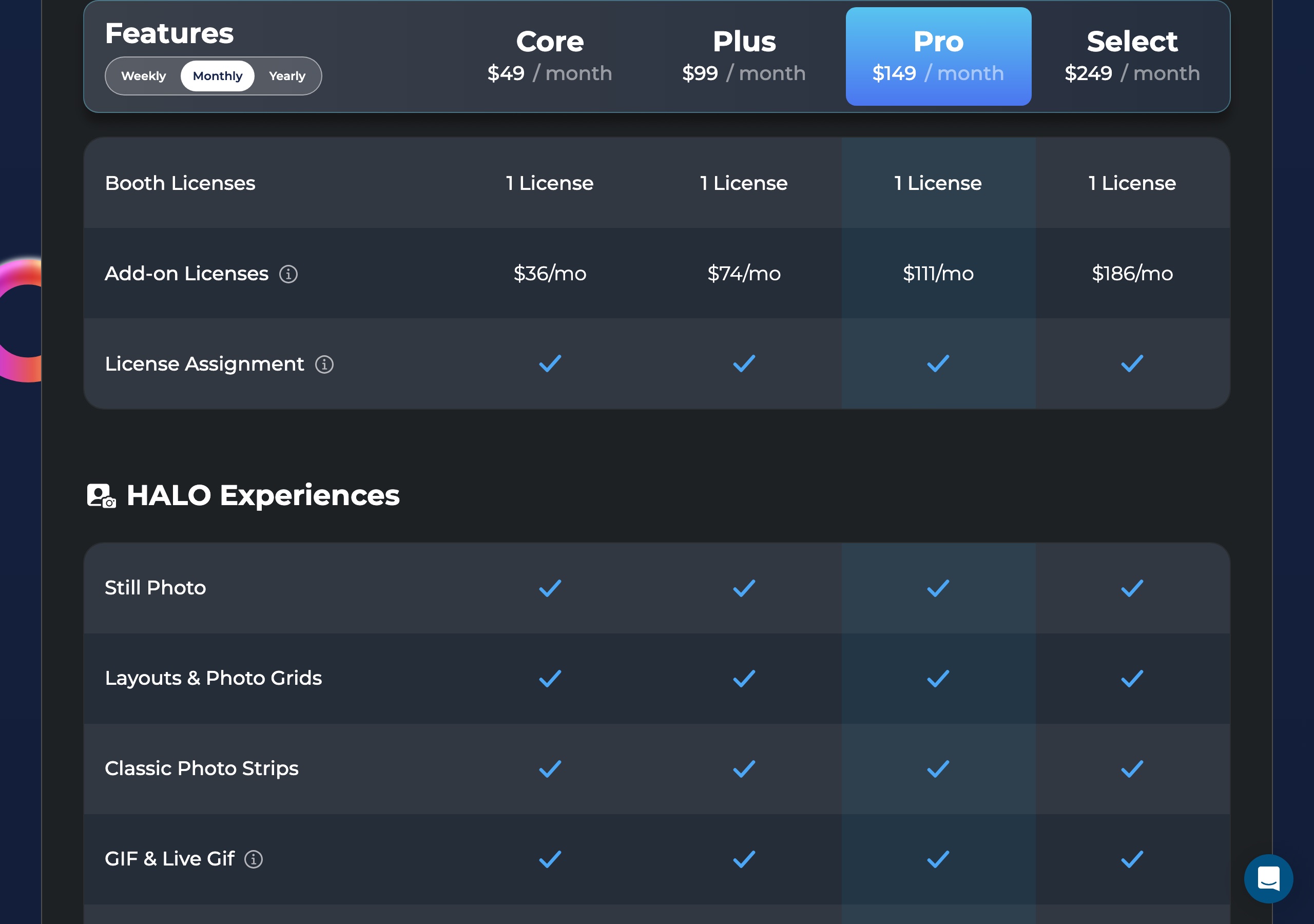Choose the highlighted Pro plan
The image size is (1314, 924).
click(939, 56)
